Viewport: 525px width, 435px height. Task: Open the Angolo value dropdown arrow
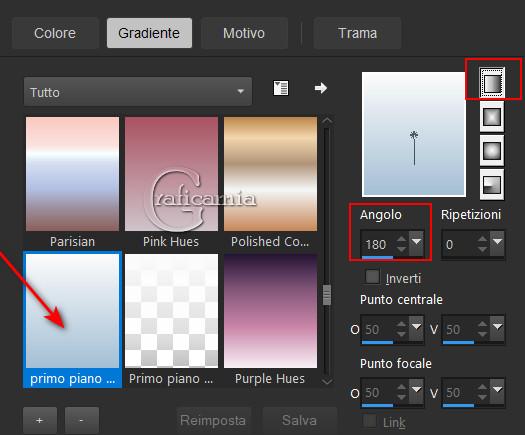tap(417, 243)
